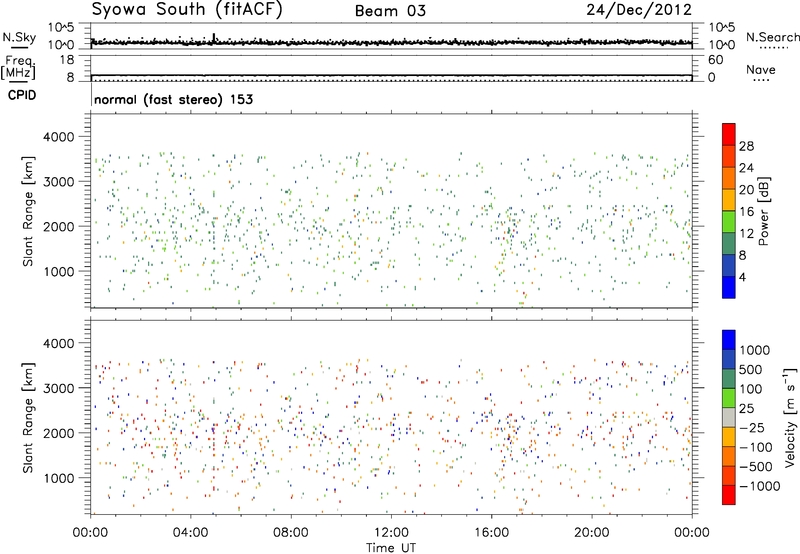Image resolution: width=800 pixels, height=554 pixels.
Task: Pick the gray -25 to 25 velocity segment
Action: (729, 418)
